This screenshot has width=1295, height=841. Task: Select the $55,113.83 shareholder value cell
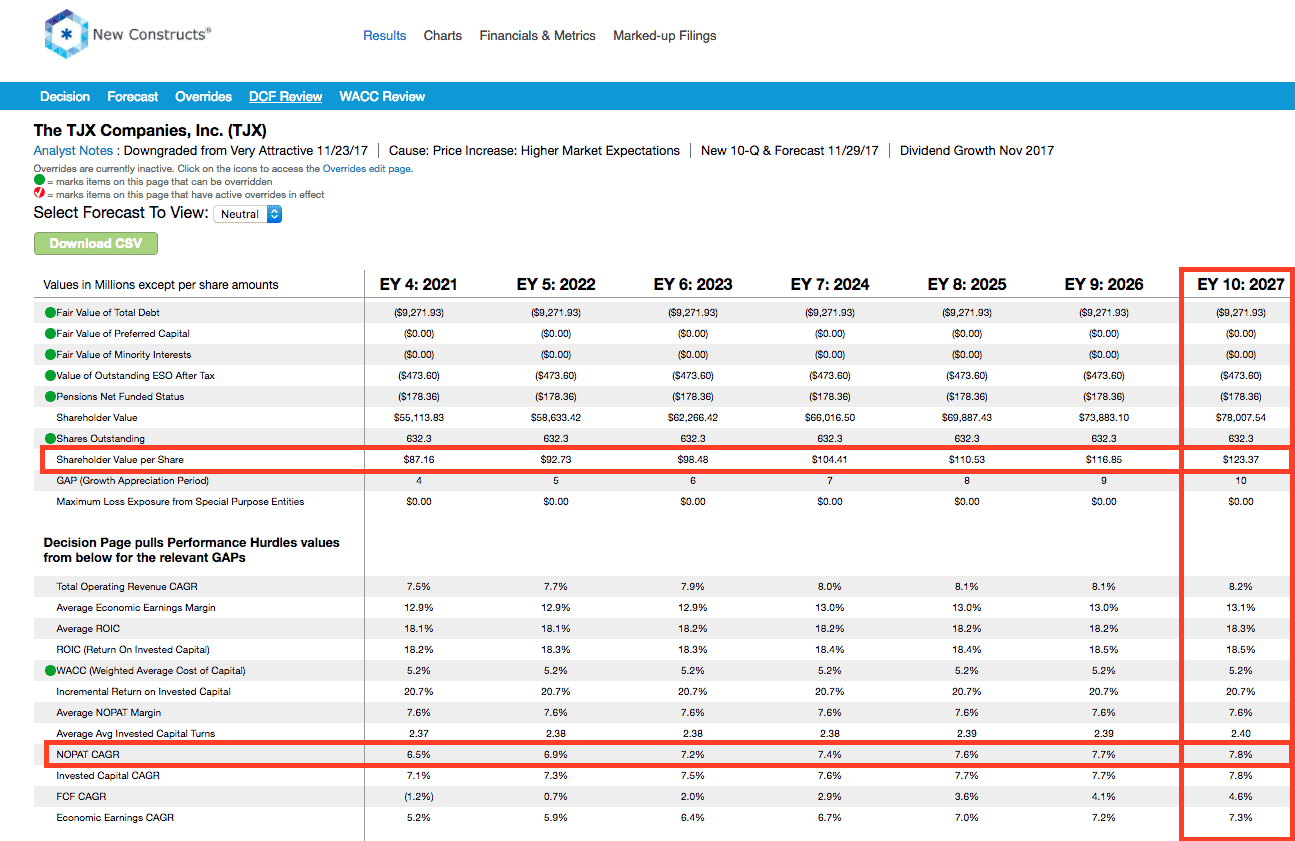click(419, 418)
